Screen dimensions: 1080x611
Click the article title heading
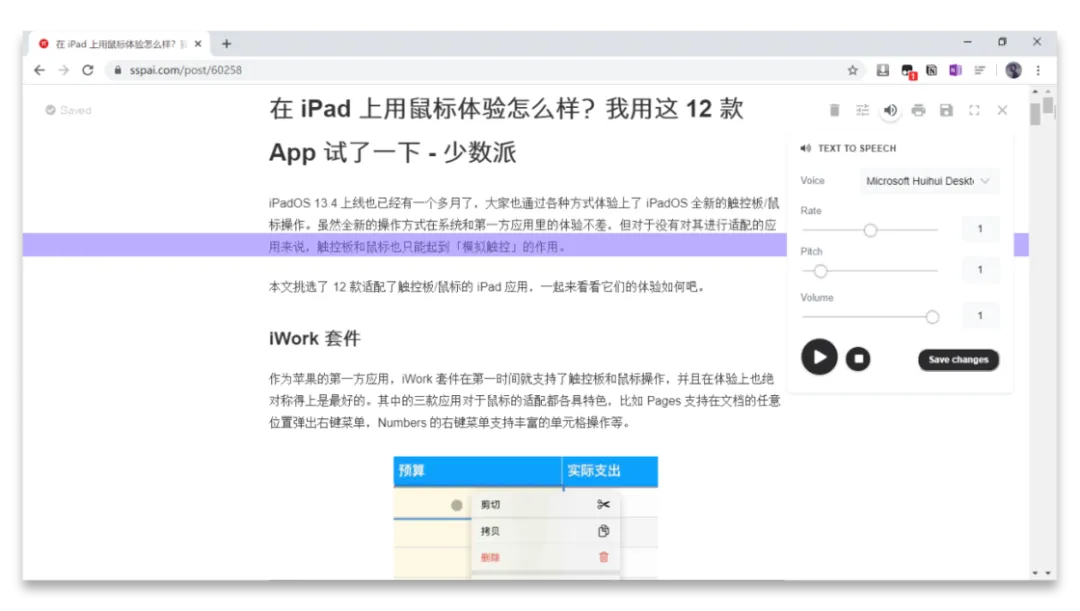tap(506, 130)
